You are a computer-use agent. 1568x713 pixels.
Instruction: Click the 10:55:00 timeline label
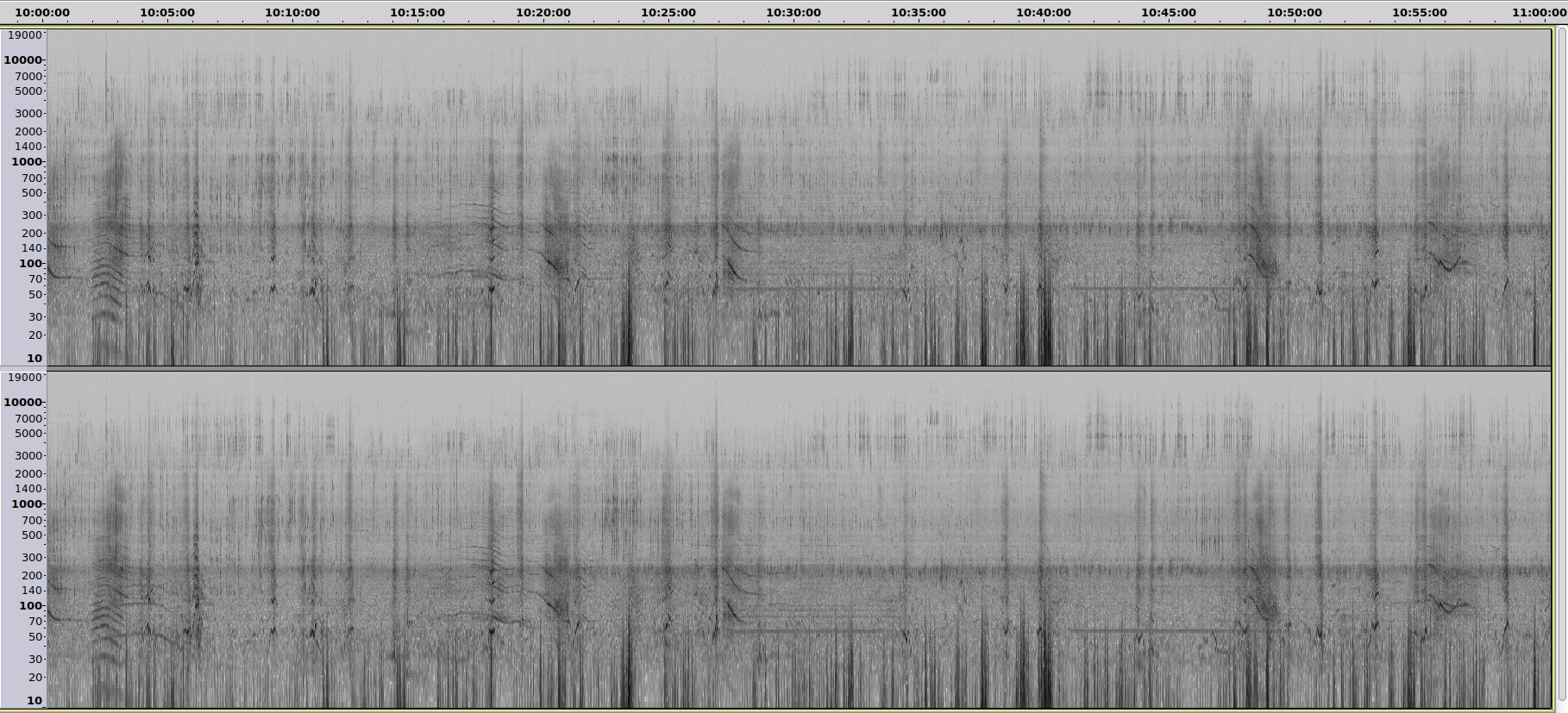(x=1420, y=13)
